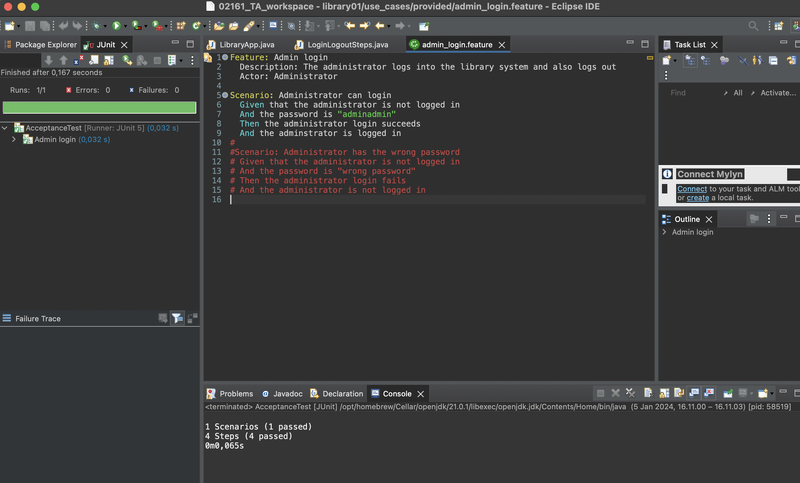The image size is (800, 483).
Task: Click the macOS green zoom window button
Action: click(x=35, y=7)
